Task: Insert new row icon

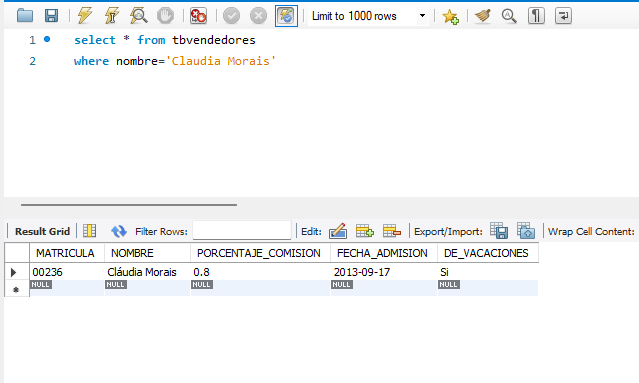Action: point(365,231)
